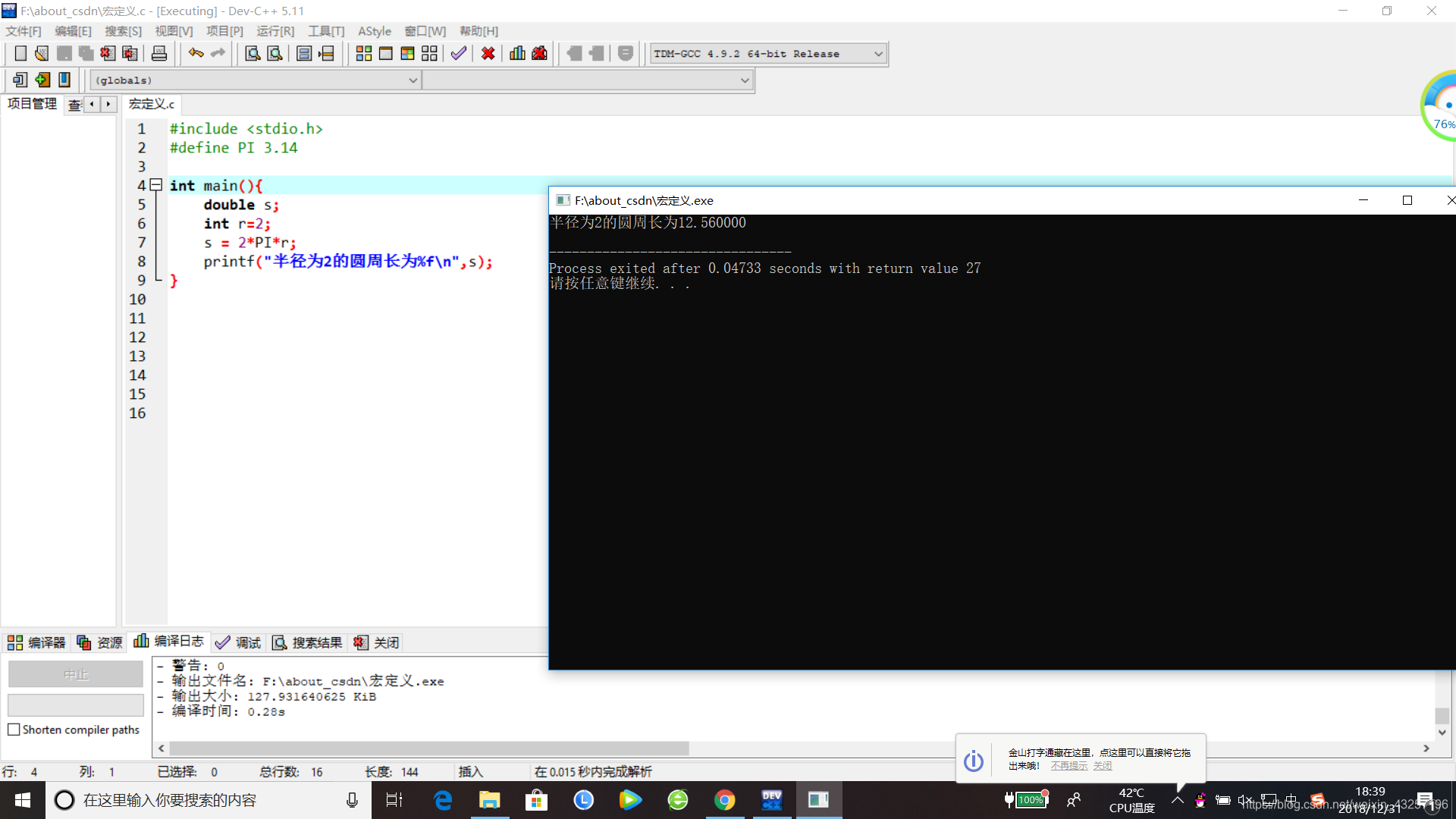Click the compile log horizontal scrollbar
The height and width of the screenshot is (819, 1456).
tap(428, 748)
